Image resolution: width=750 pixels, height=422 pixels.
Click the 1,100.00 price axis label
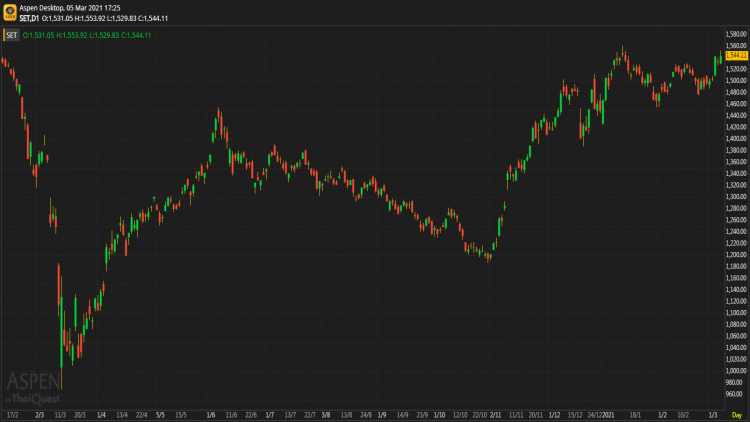click(x=736, y=312)
